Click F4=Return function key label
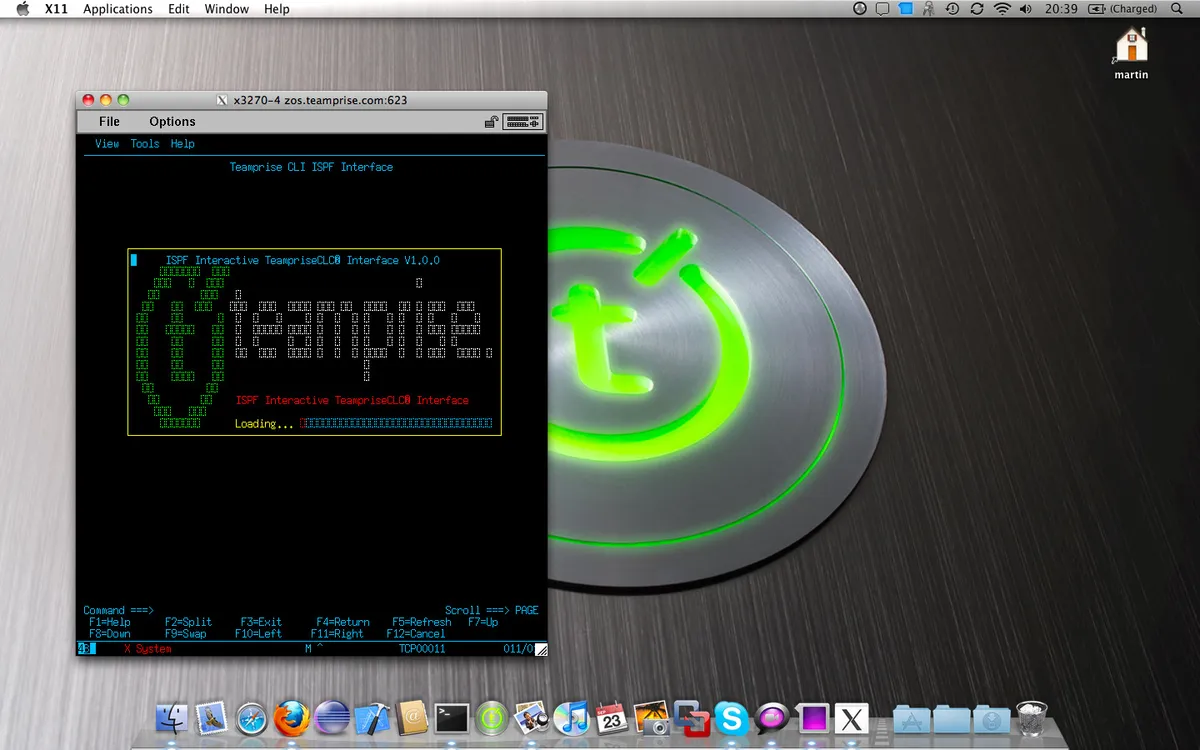The image size is (1200, 750). click(343, 622)
